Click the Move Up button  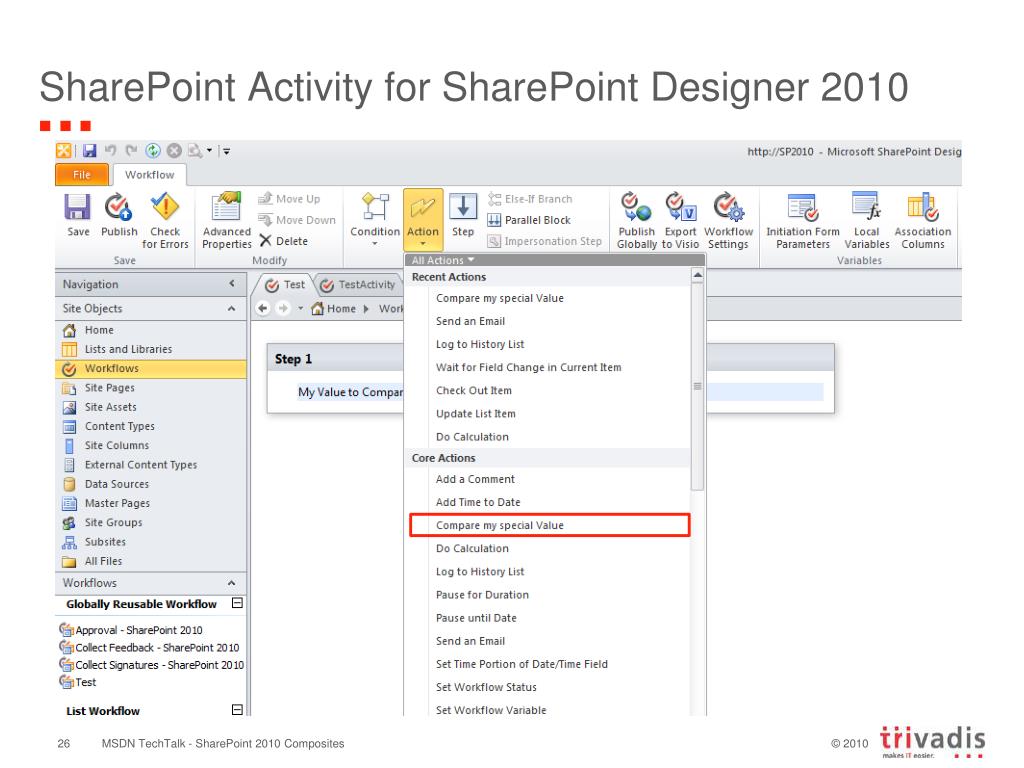tap(289, 199)
